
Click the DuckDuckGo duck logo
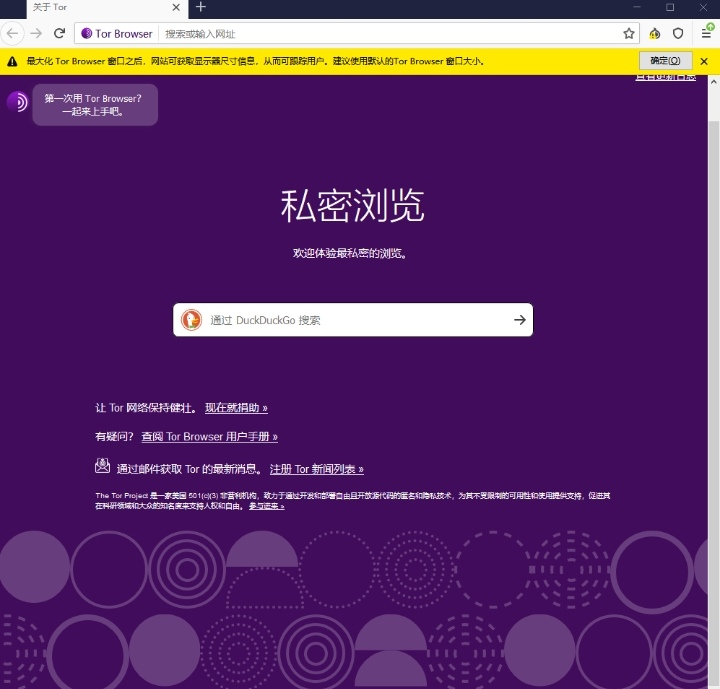(191, 320)
